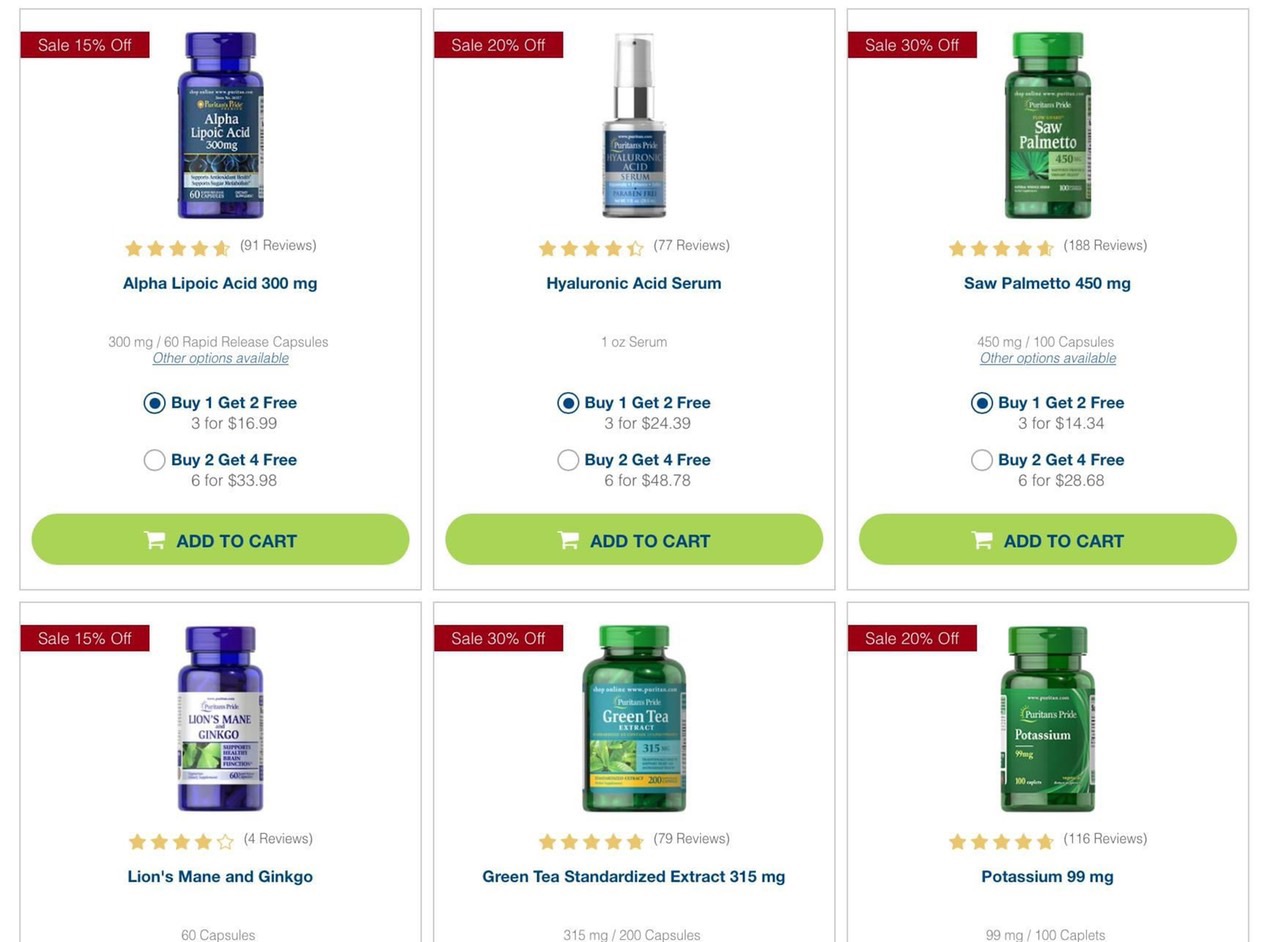
Task: Open Green Tea Standardized Extract 315 mg title
Action: [x=634, y=876]
